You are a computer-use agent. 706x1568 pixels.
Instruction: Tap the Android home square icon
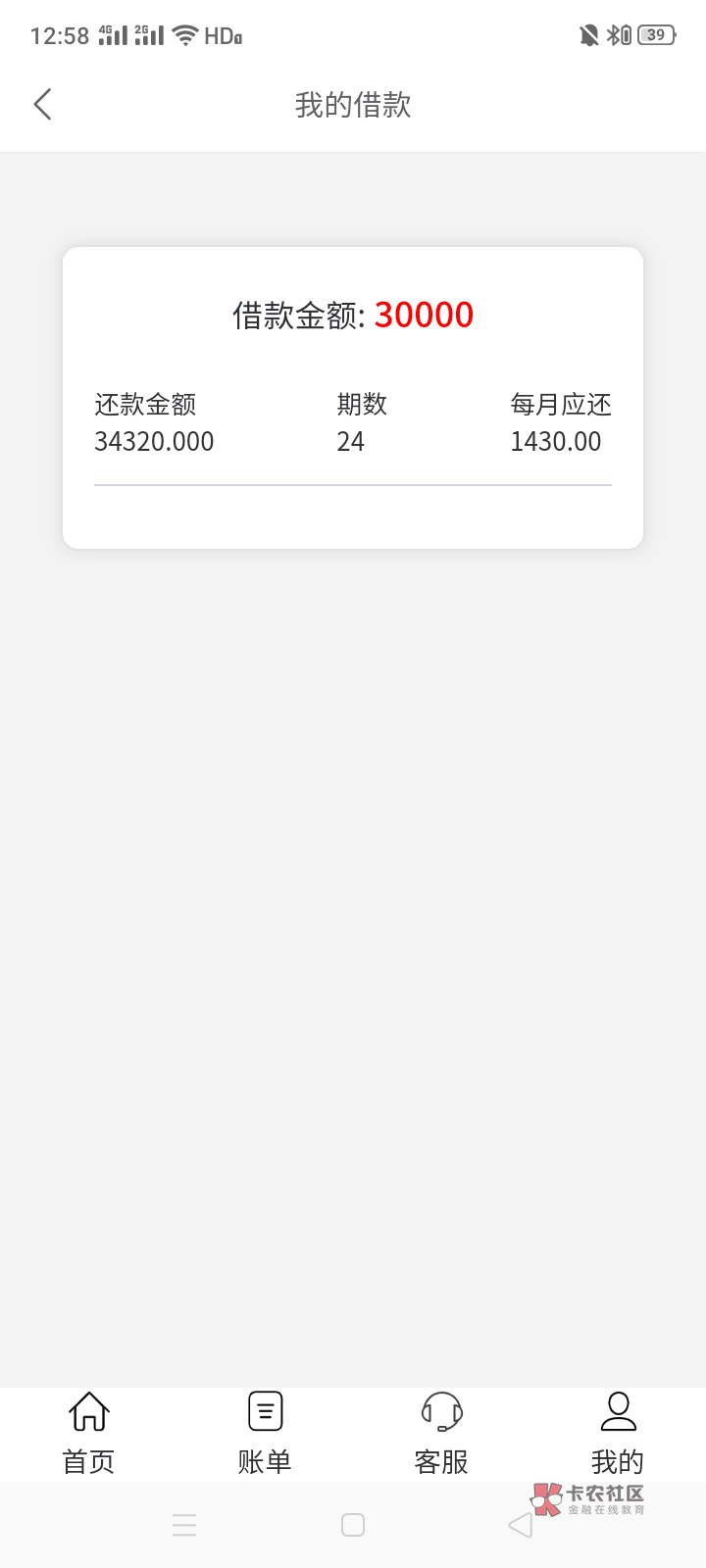coord(353,1525)
